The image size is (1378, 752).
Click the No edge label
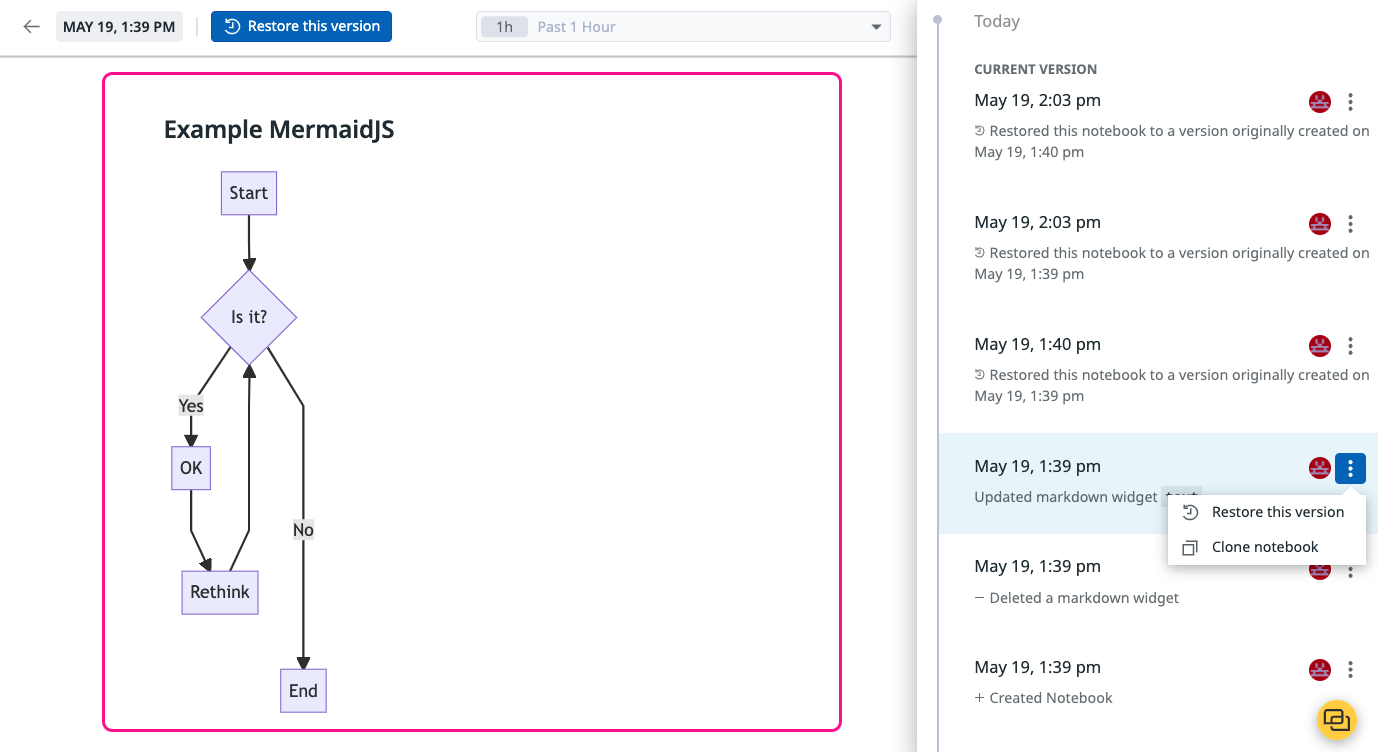tap(303, 530)
